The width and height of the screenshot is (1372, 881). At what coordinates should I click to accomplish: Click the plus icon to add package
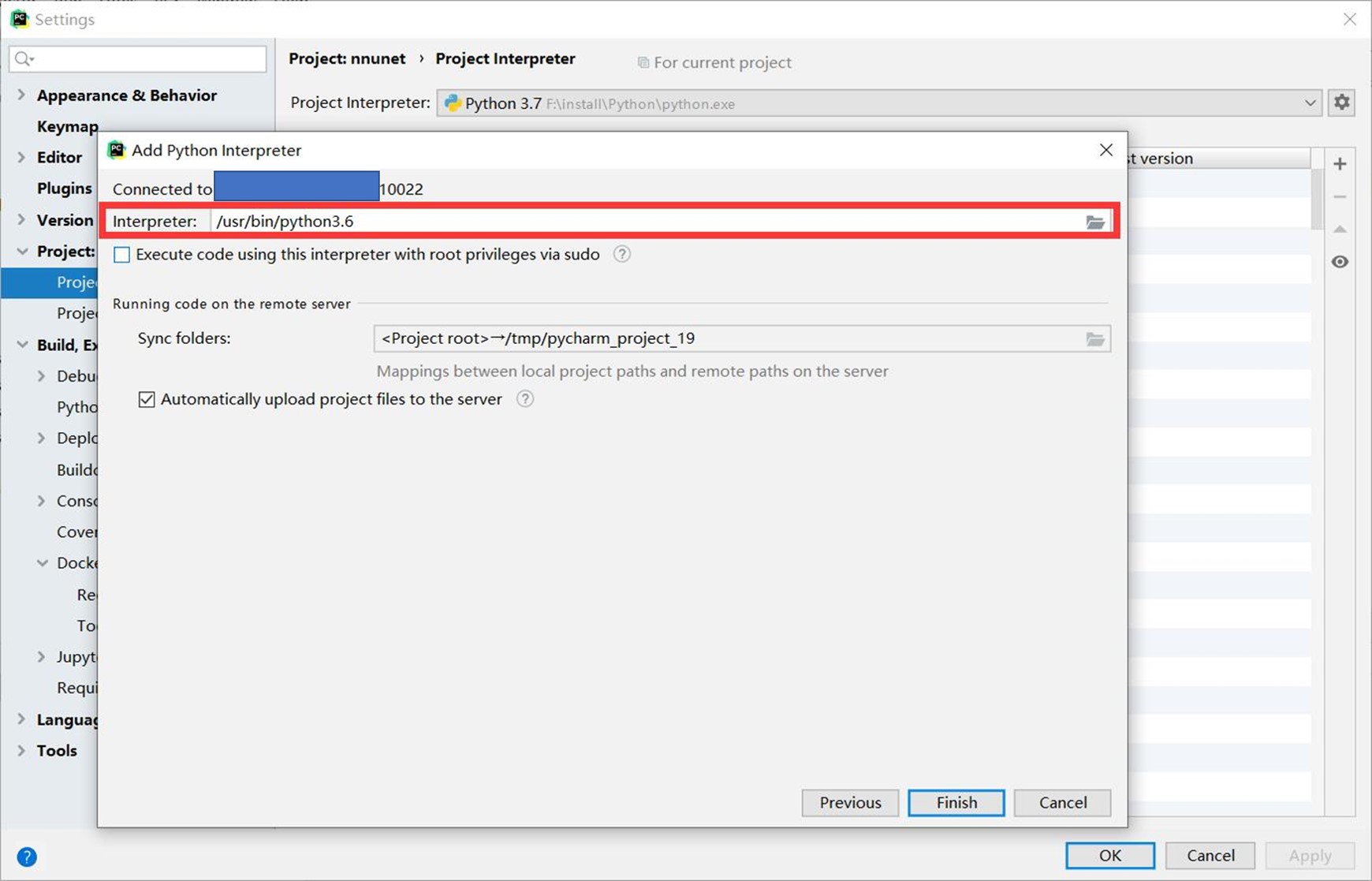coord(1340,164)
